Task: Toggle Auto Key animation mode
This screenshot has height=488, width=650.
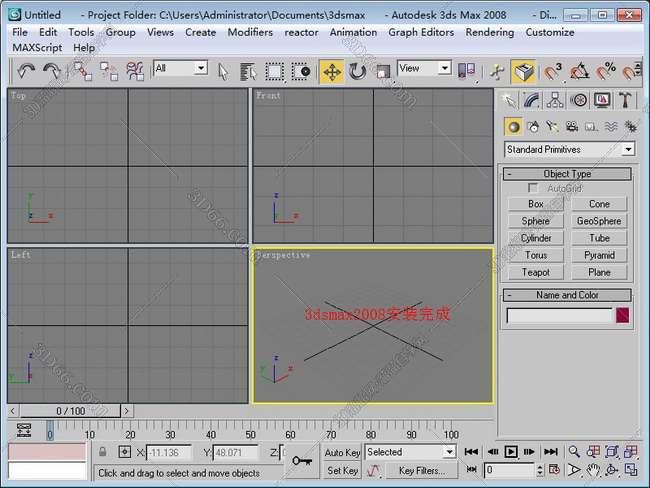Action: click(x=342, y=453)
